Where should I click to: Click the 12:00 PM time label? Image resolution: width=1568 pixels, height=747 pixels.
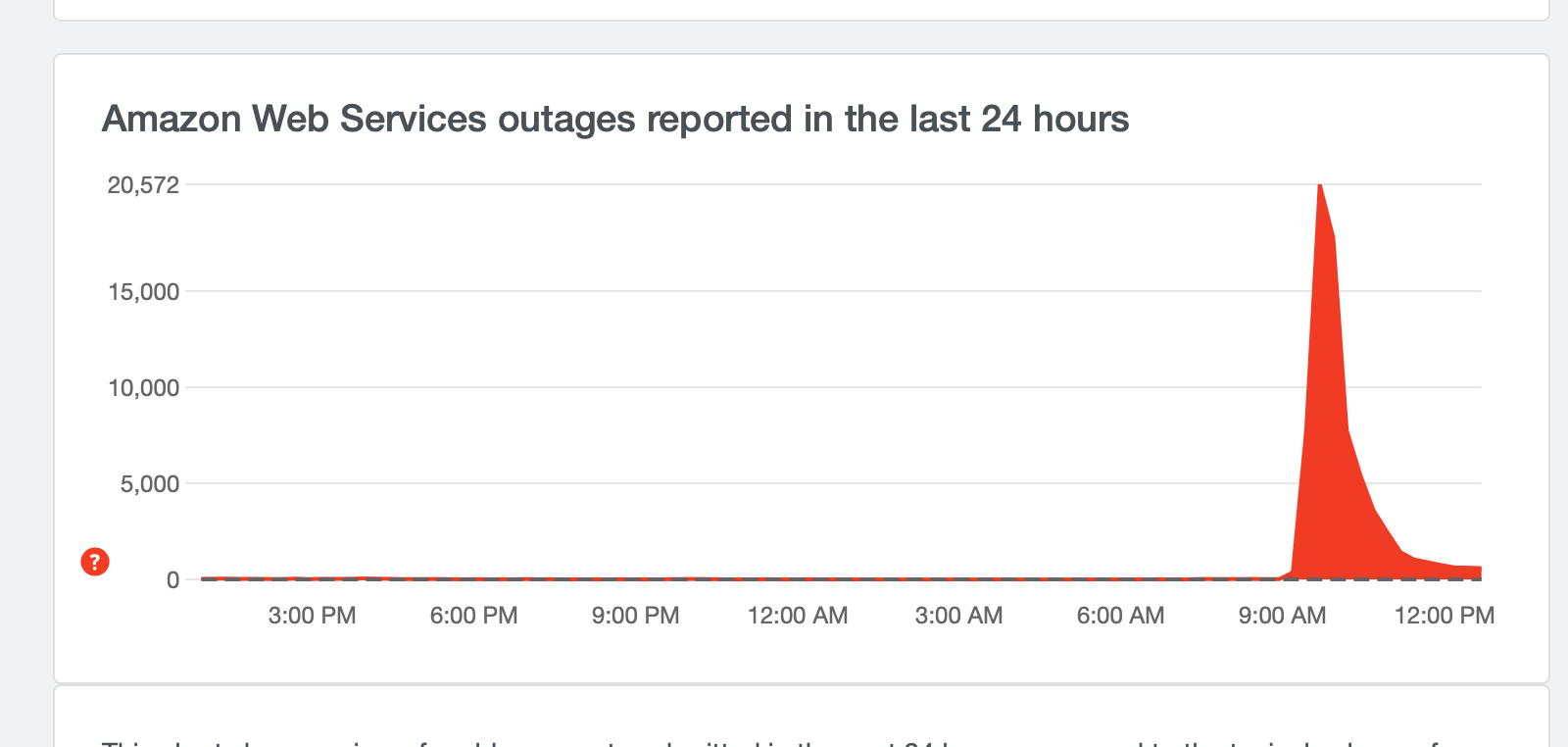pos(1445,616)
